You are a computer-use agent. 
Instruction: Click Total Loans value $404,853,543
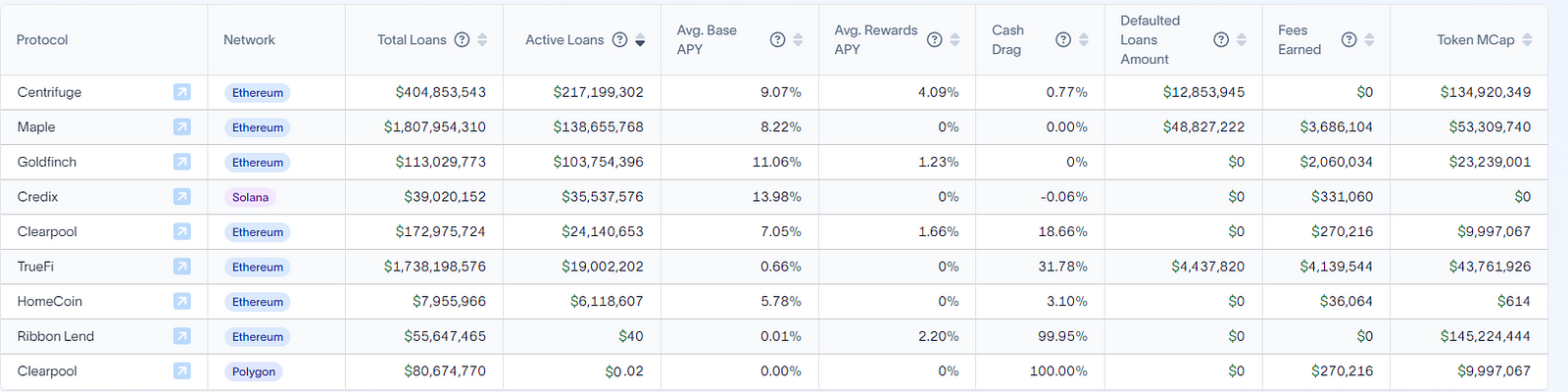tap(441, 92)
